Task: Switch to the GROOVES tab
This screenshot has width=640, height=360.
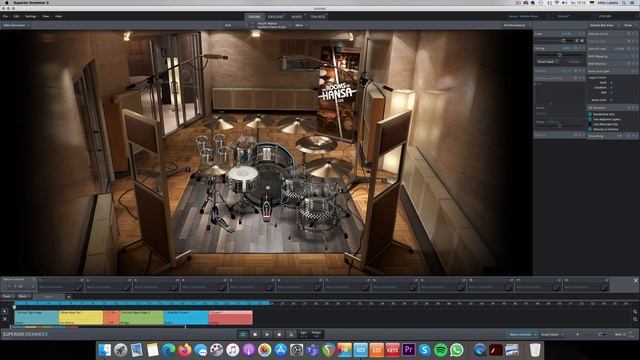Action: pyautogui.click(x=276, y=17)
